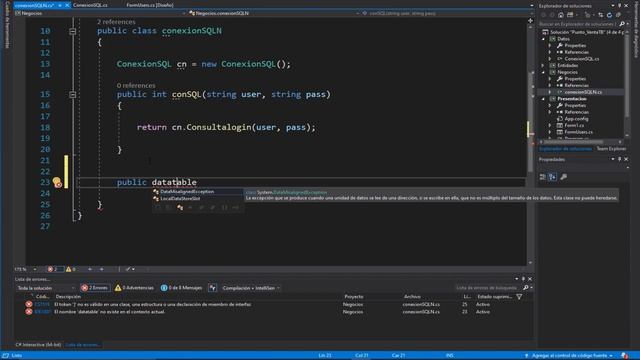
Task: Pin the Solution Explorer panel
Action: coord(619,6)
